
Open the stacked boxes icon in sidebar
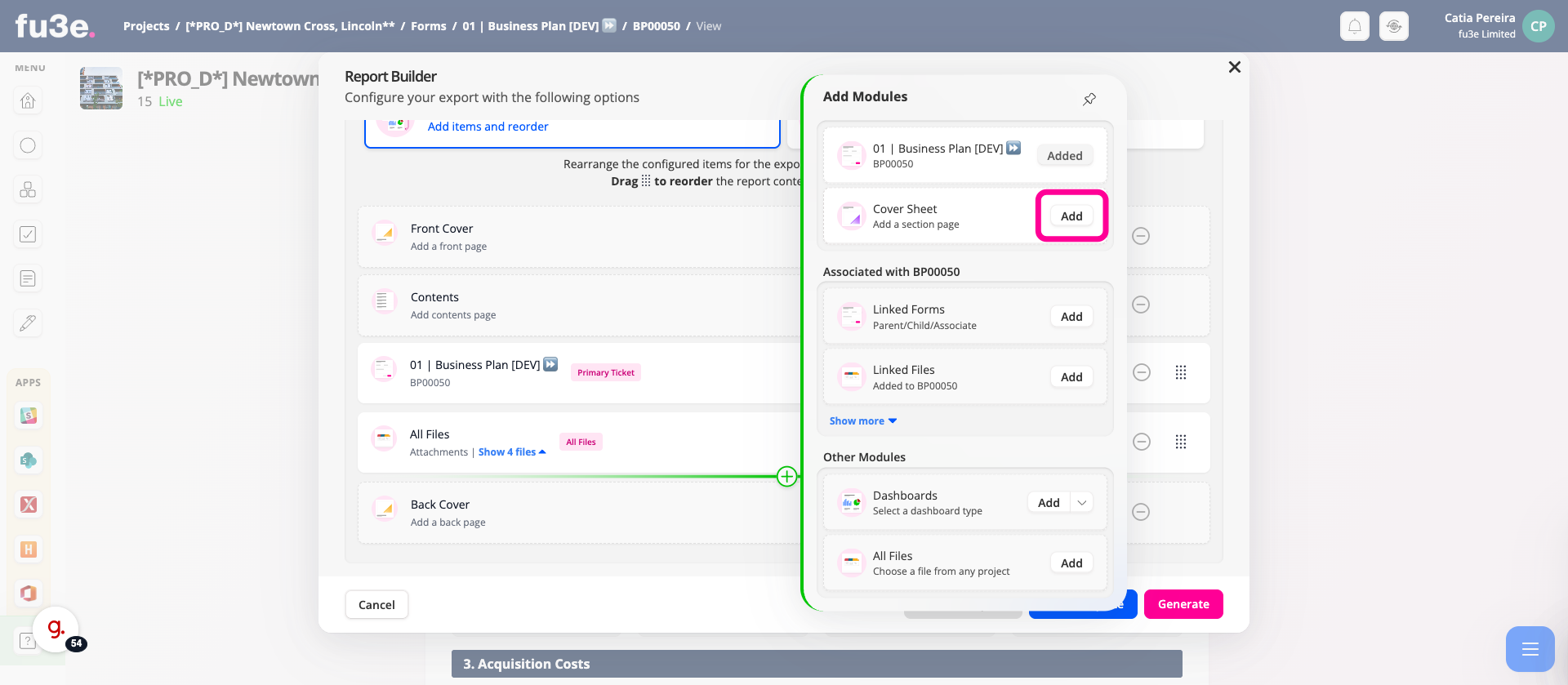[28, 190]
